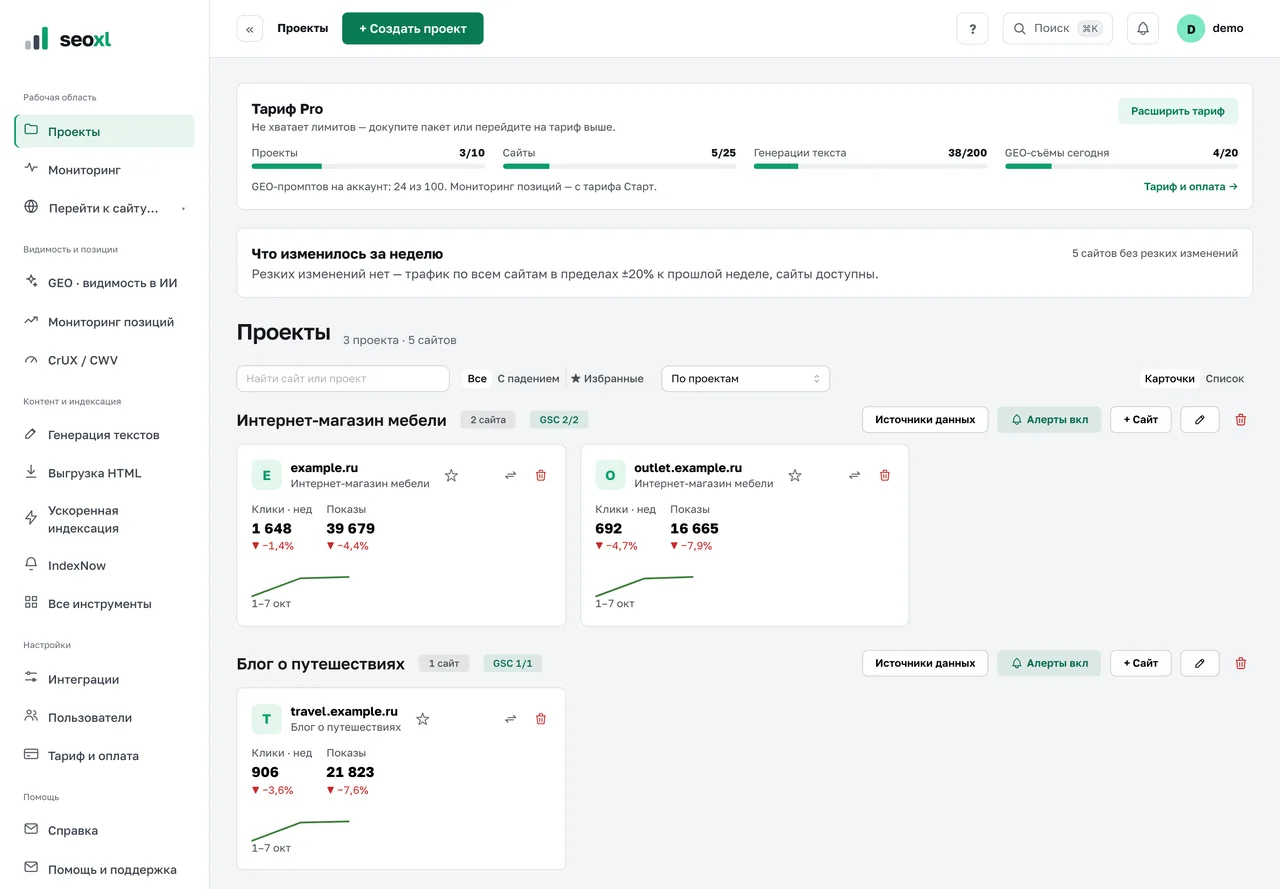Open Интеграции settings in the sidebar
1280x889 pixels.
(x=104, y=679)
